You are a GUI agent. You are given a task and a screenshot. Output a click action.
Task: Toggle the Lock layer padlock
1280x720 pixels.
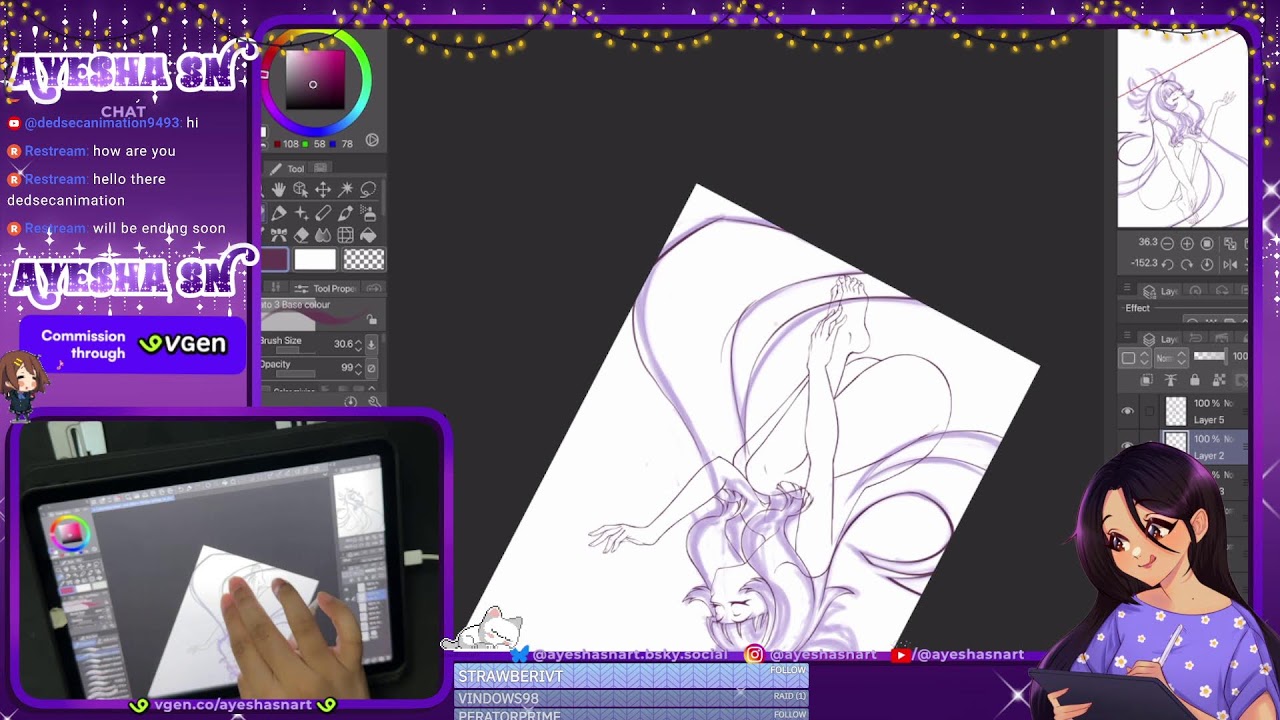[x=1195, y=380]
